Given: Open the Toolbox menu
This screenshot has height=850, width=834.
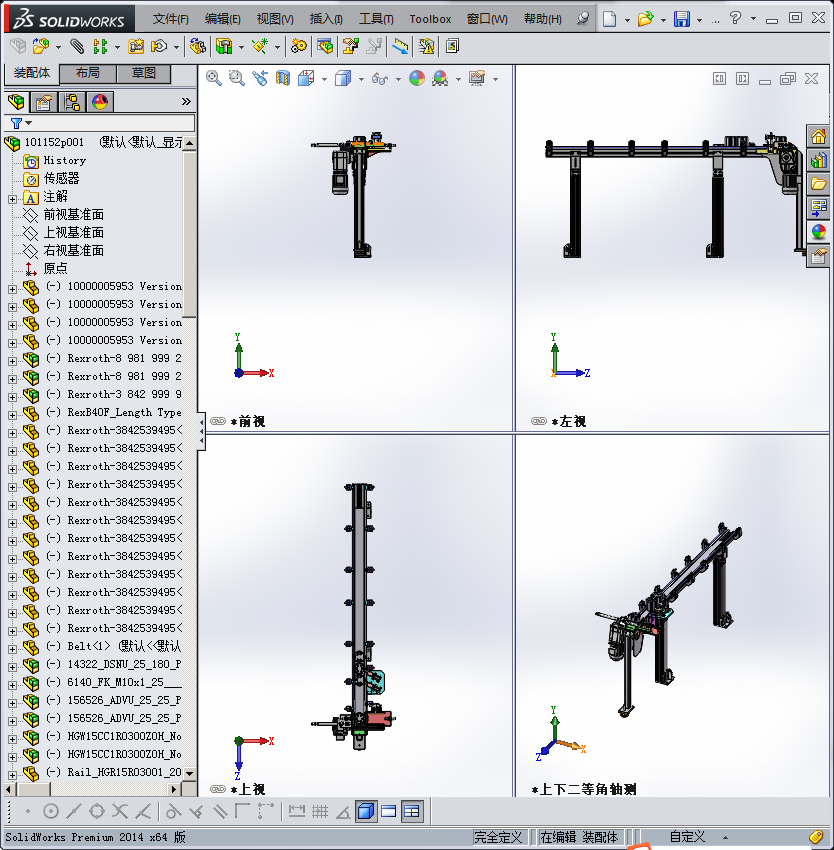Looking at the screenshot, I should point(430,19).
